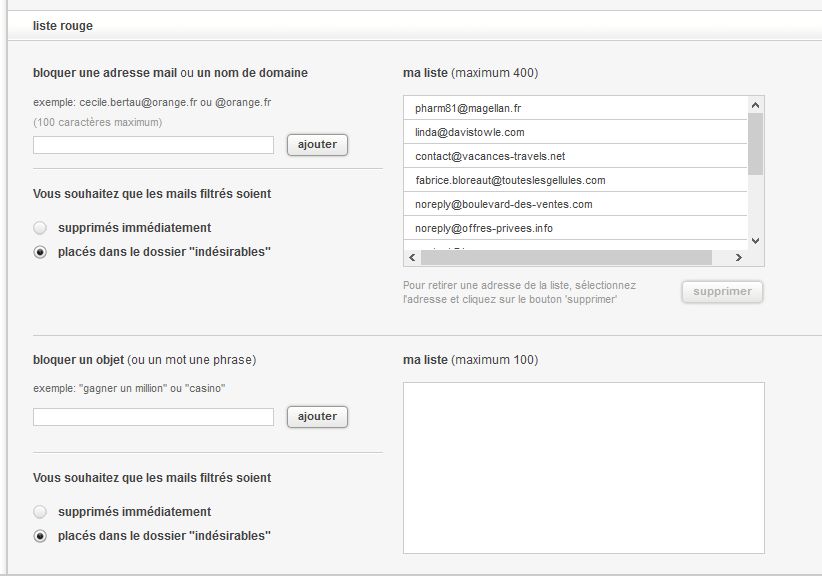This screenshot has width=822, height=576.
Task: Select "supprimés immédiatement" for blocked addresses
Action: (40, 228)
